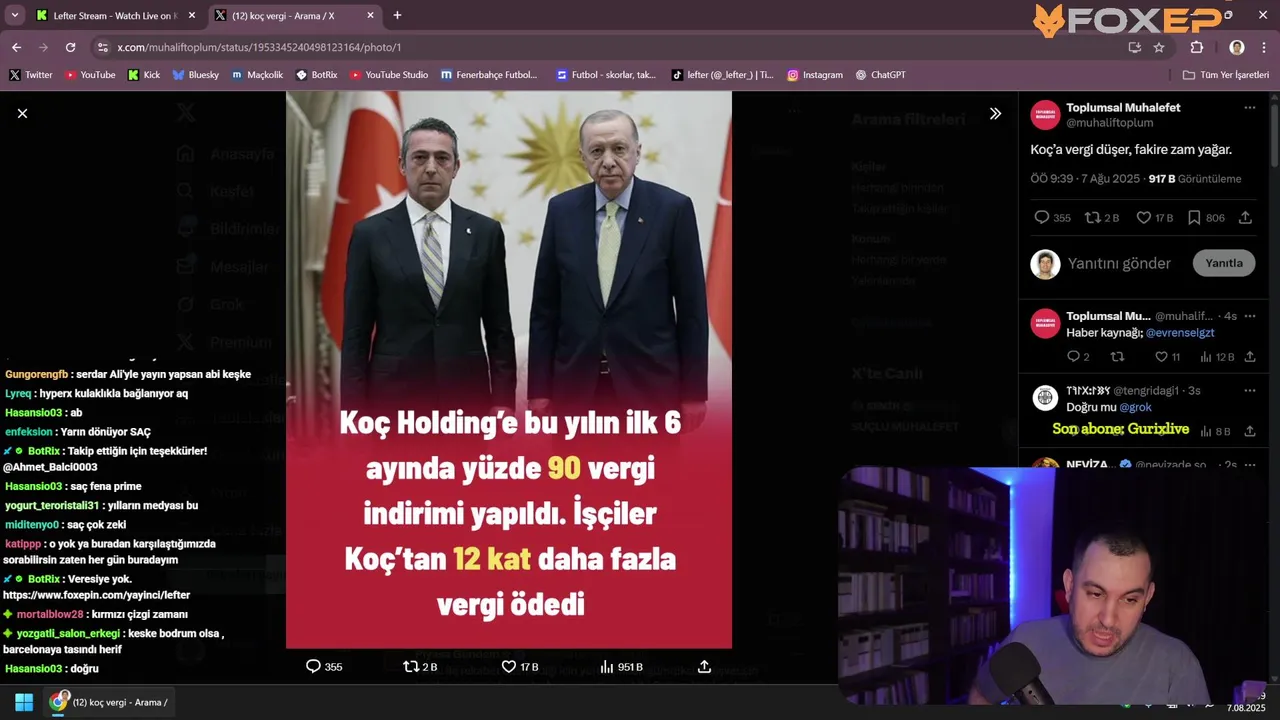Viewport: 1280px width, 720px height.
Task: Open more options of Toplumsal Muhalefet tweet
Action: click(1249, 108)
